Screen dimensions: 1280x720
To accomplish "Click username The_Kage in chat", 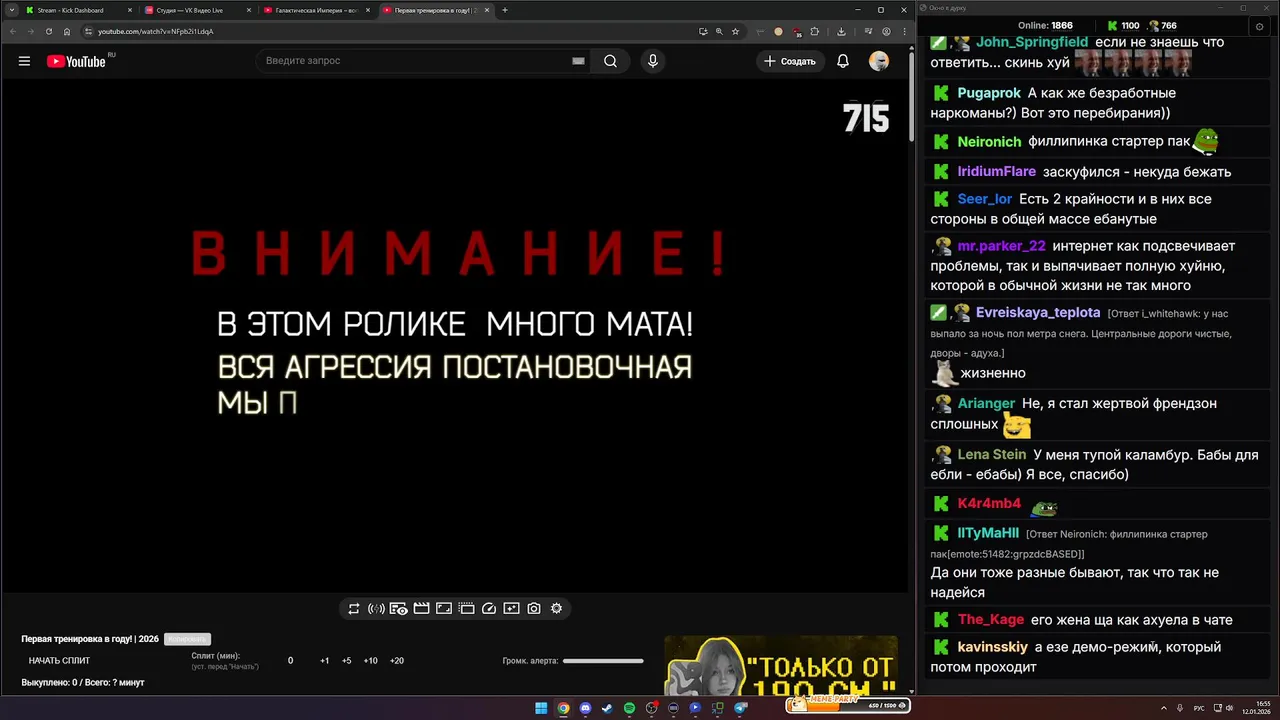I will coord(991,620).
